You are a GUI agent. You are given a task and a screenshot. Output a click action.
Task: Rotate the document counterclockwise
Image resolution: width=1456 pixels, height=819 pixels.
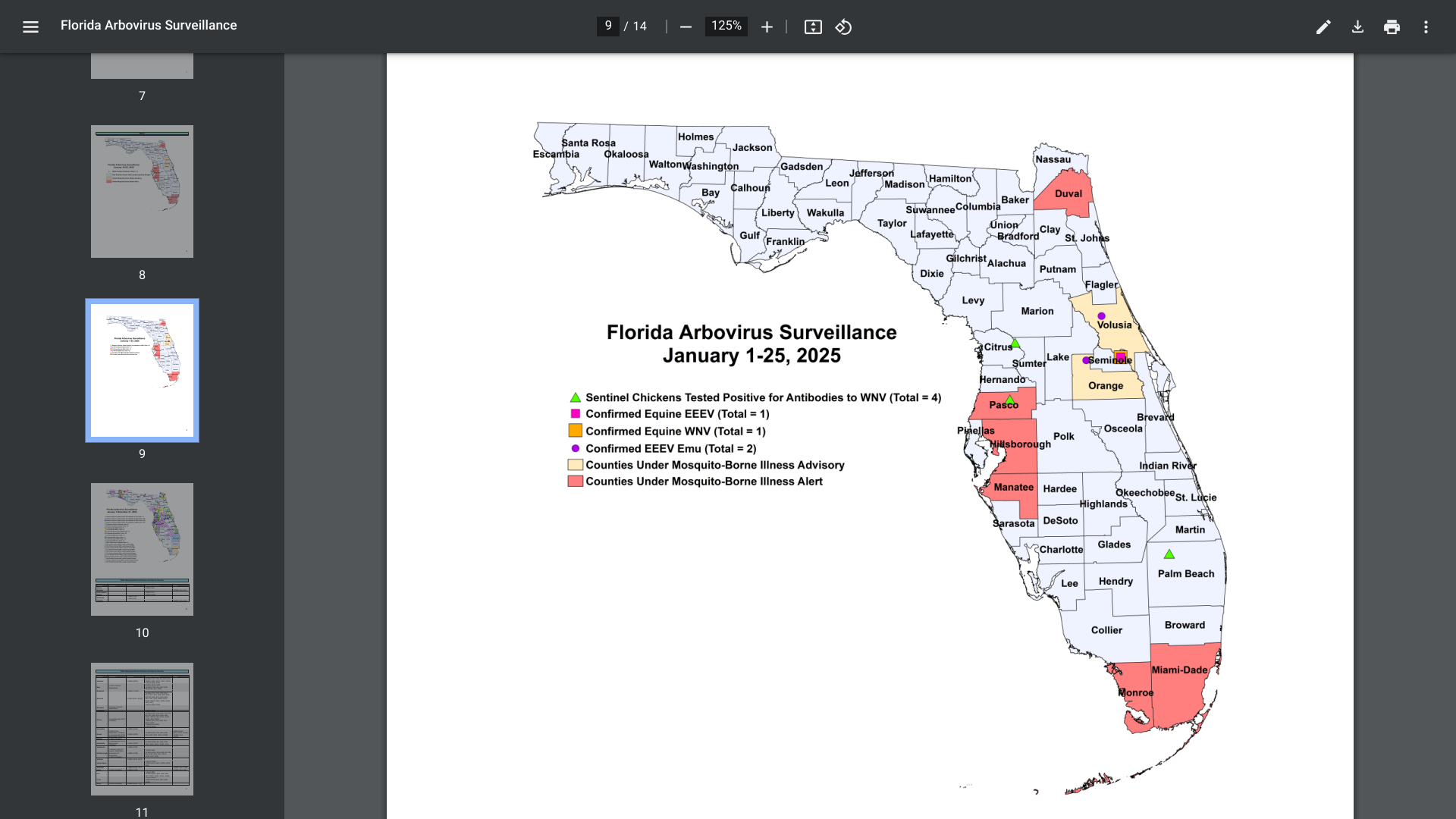point(843,27)
